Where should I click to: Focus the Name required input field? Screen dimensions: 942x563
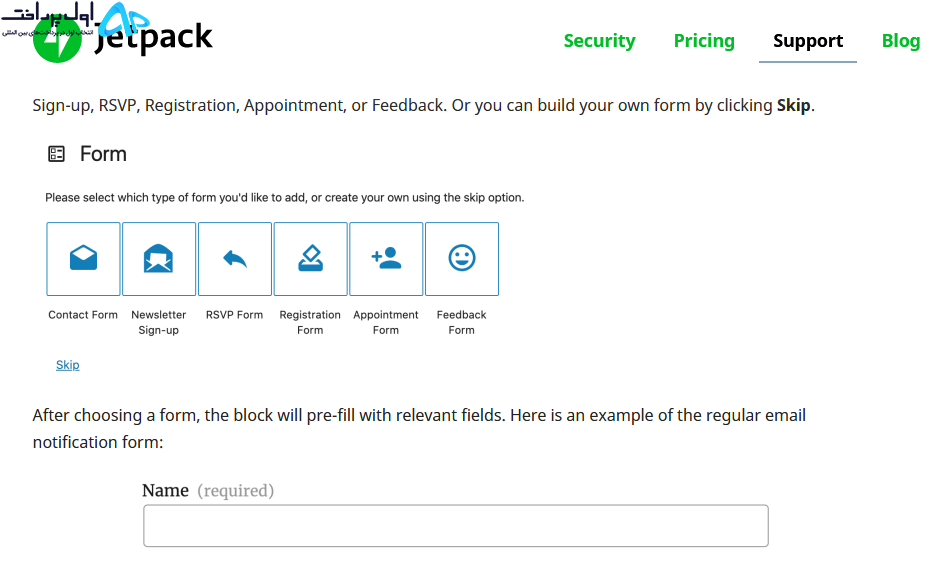click(456, 526)
